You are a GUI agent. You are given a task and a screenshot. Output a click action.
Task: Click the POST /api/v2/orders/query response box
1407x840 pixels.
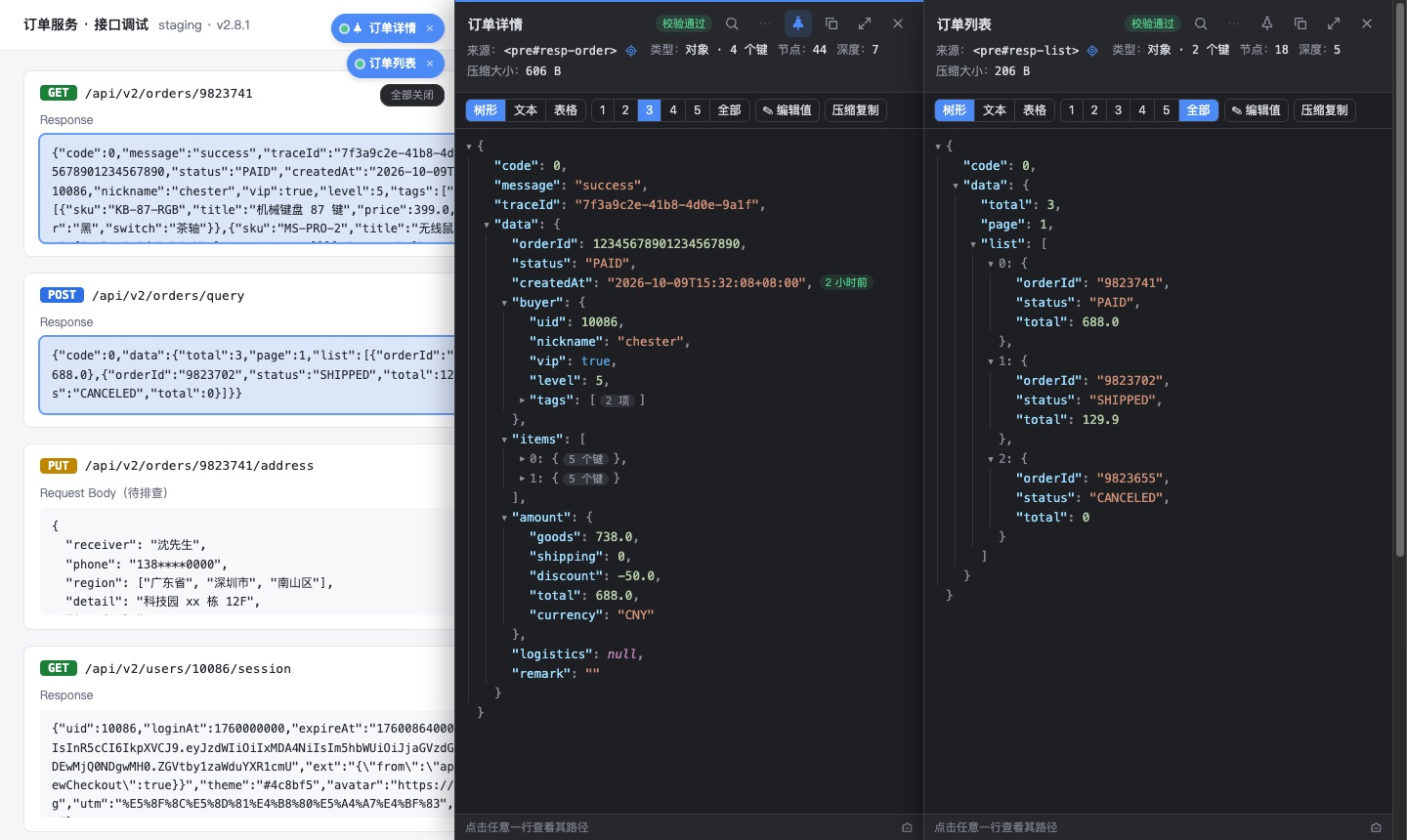click(x=247, y=375)
